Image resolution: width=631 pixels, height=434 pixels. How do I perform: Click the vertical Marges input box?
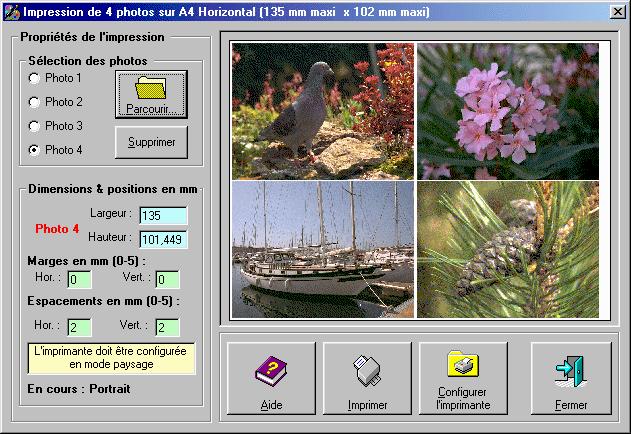(x=166, y=279)
